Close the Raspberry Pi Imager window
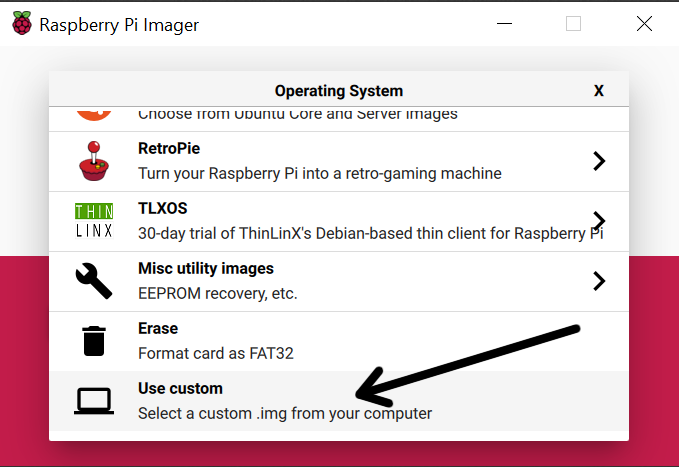 pos(644,23)
